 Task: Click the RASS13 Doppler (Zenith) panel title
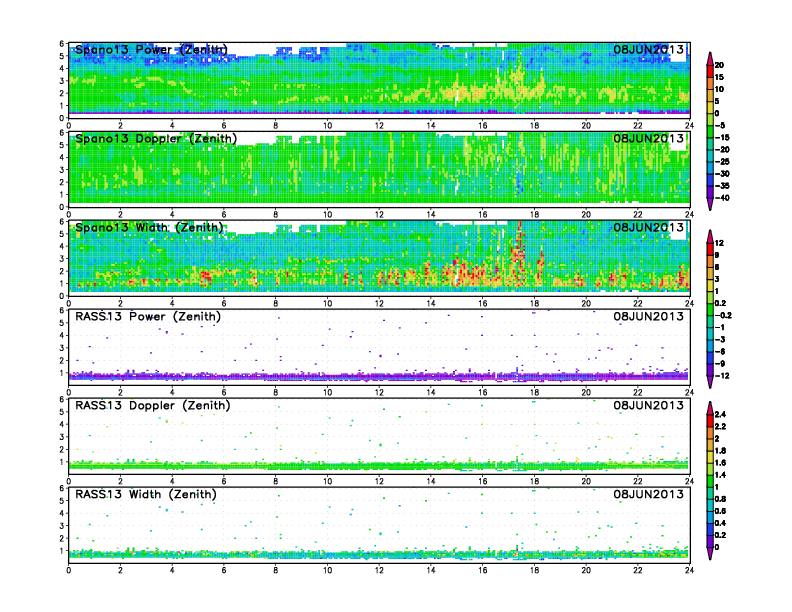point(153,405)
